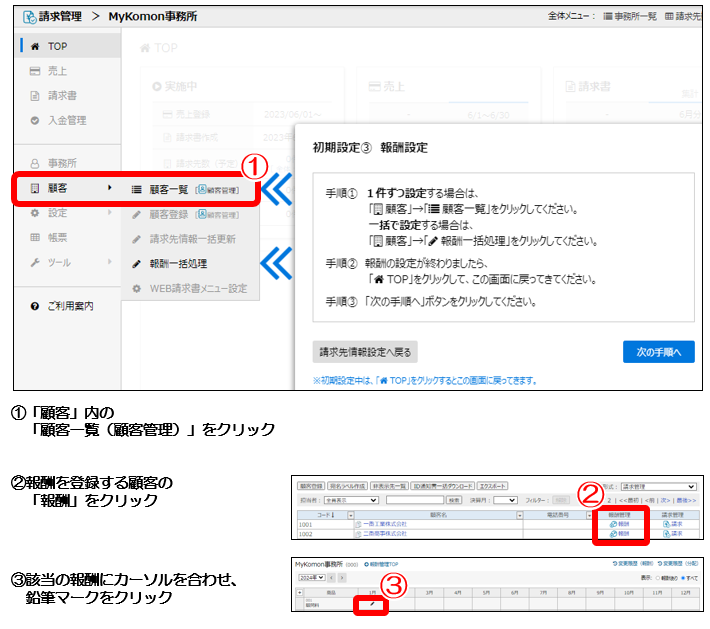Screen dimensions: 710x629
Task: Open the 担当者 全員表示 dropdown
Action: click(x=346, y=499)
